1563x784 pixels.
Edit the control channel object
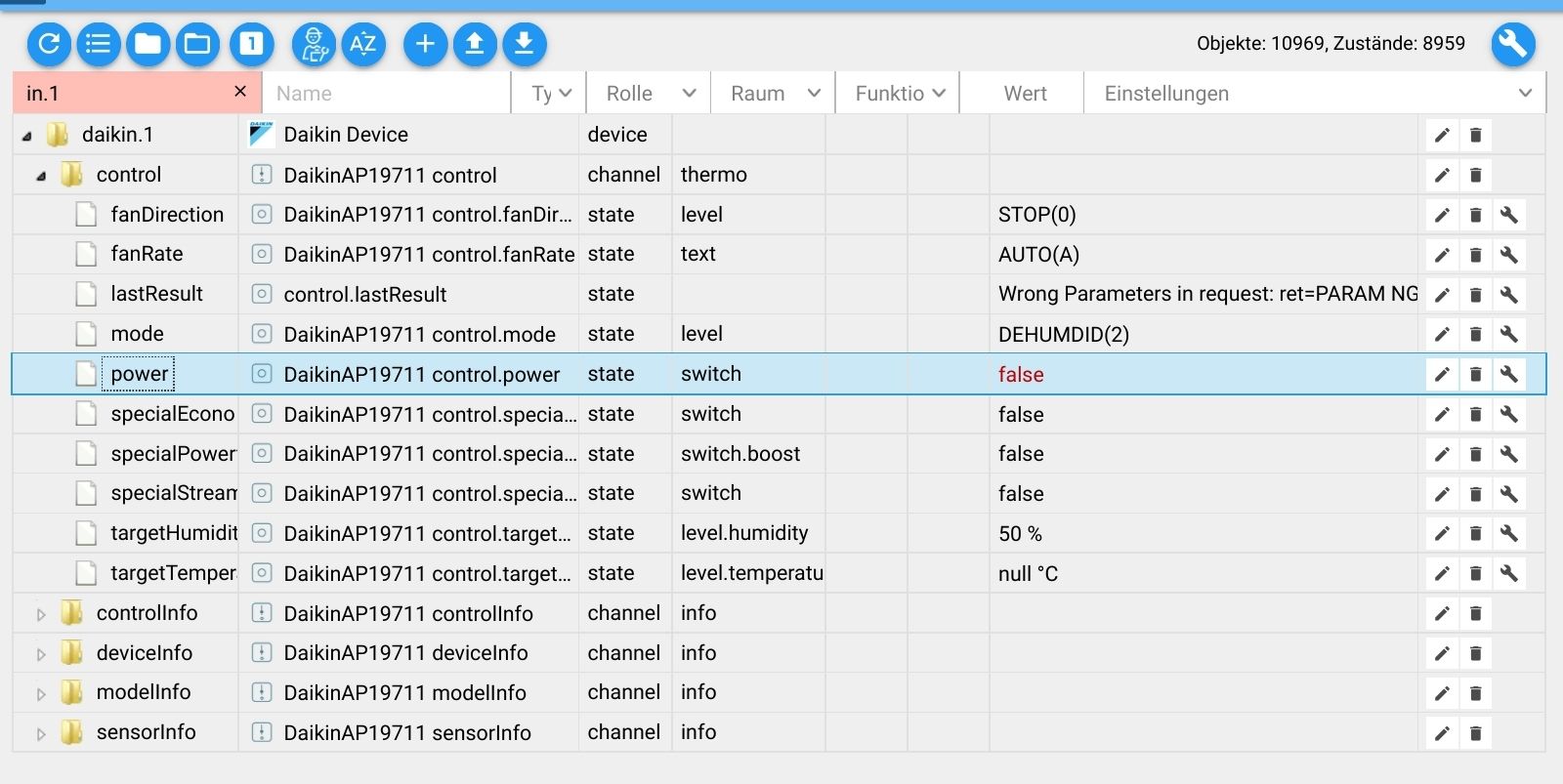(1442, 175)
